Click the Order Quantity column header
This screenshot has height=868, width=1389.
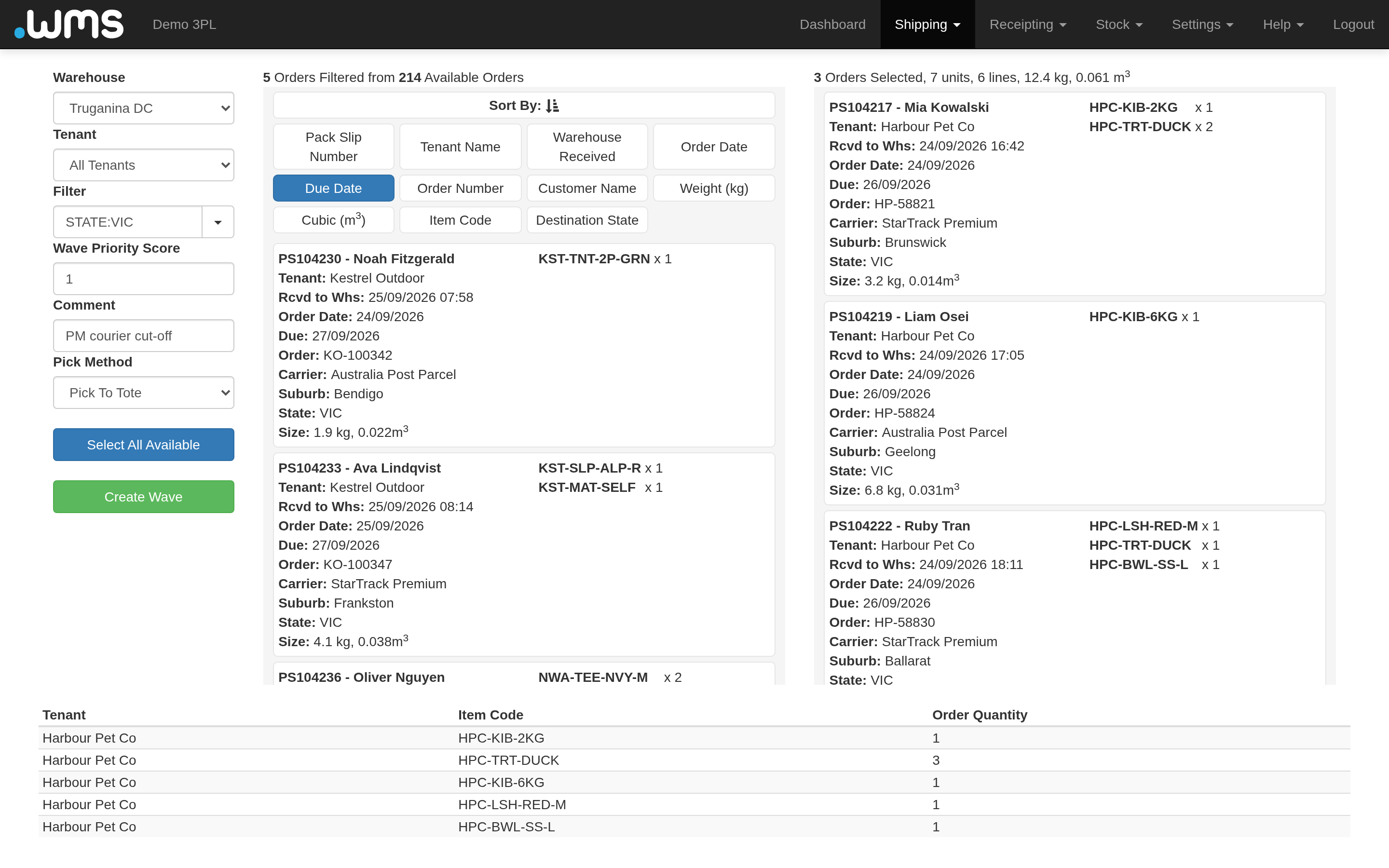click(980, 715)
